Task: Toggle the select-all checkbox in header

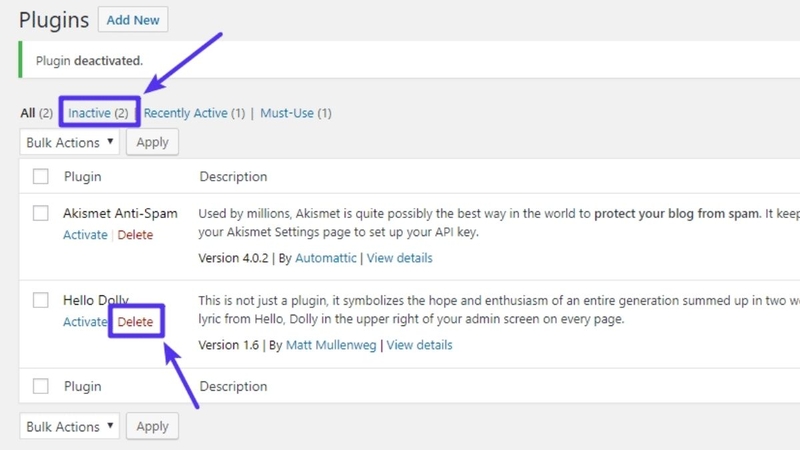Action: point(41,177)
